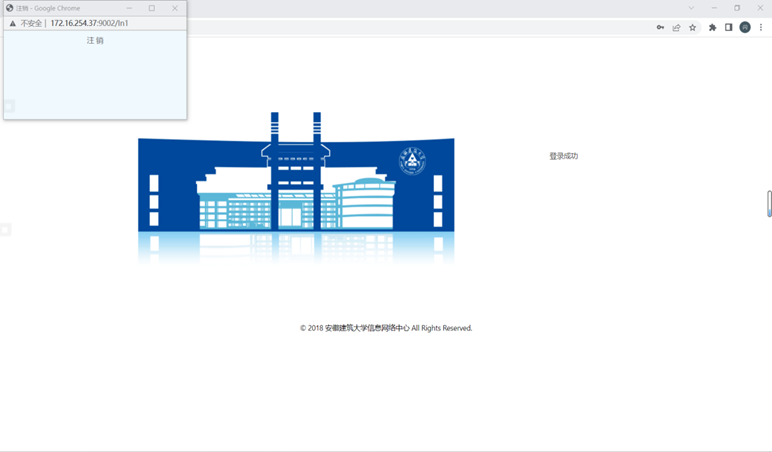Click the university emblem on the banner
Screen dimensions: 772x452
pos(411,161)
